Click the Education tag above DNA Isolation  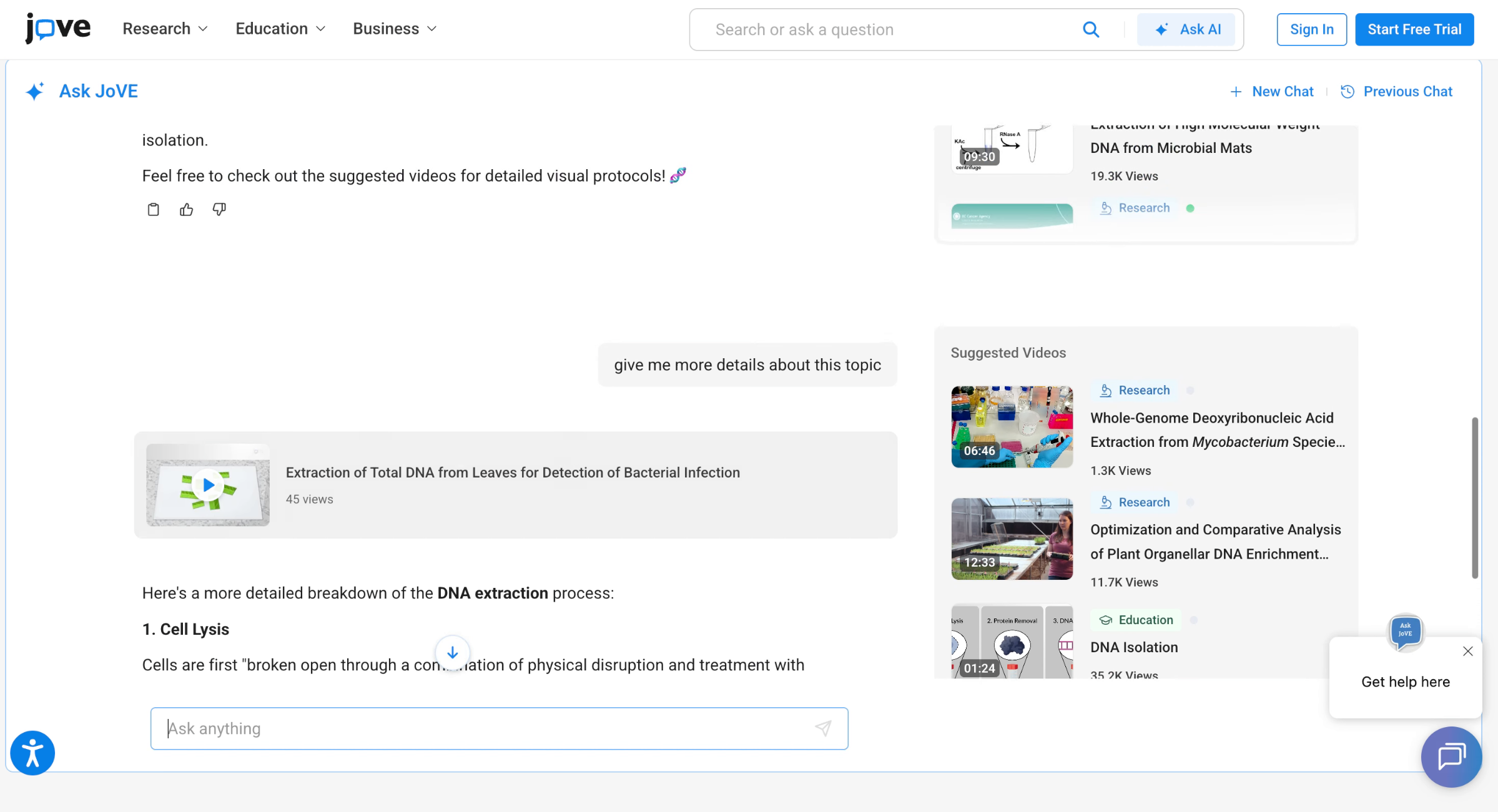click(x=1136, y=620)
